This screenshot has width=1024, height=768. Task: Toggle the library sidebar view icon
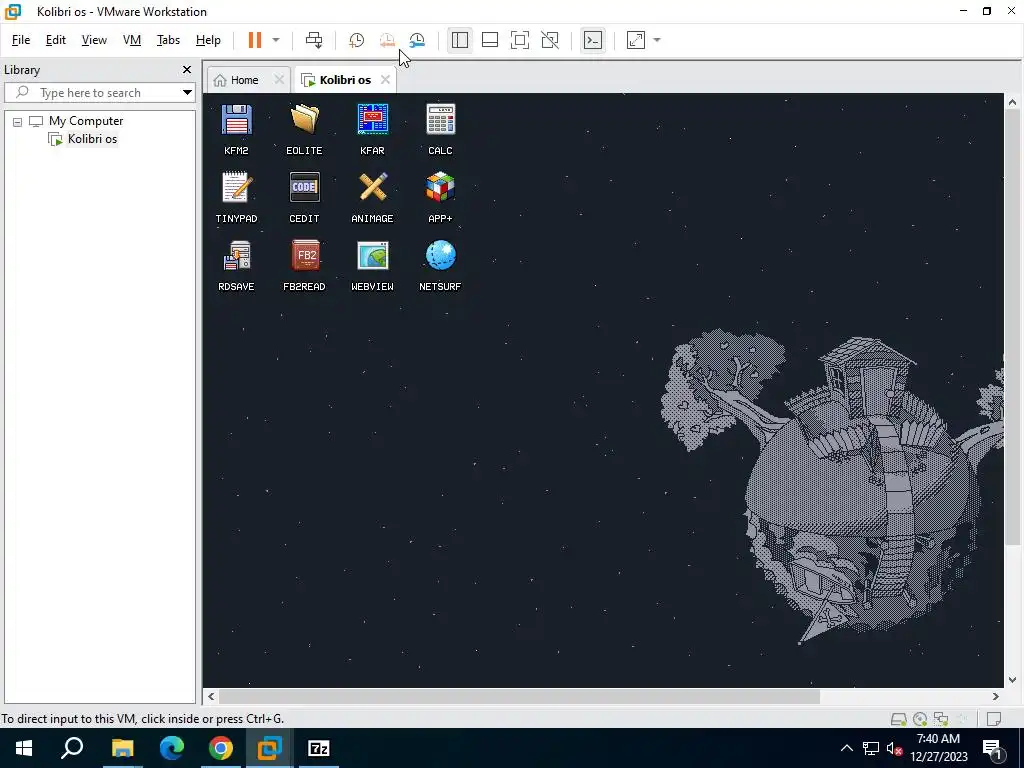[x=460, y=40]
